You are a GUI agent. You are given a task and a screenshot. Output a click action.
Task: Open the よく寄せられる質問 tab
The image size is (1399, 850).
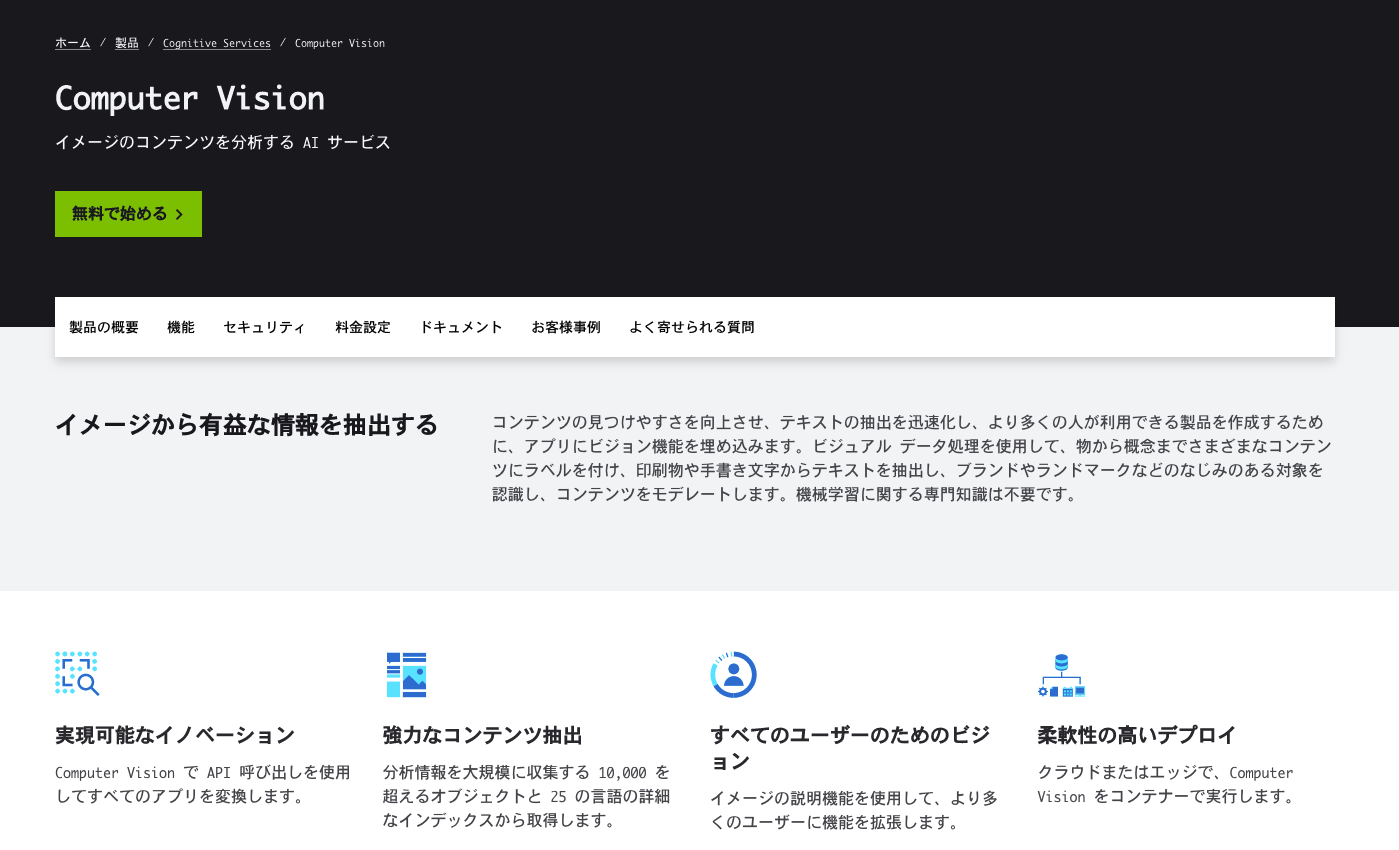(x=692, y=327)
